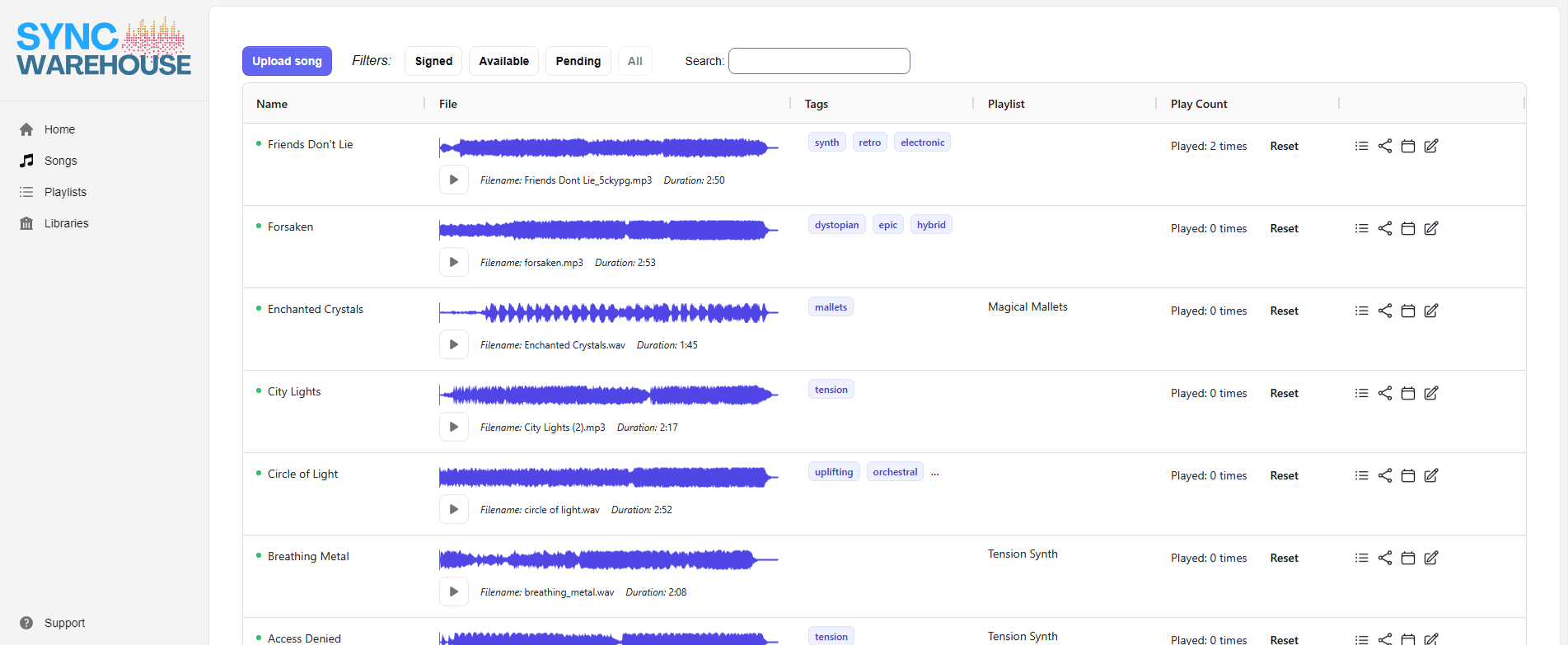The width and height of the screenshot is (1568, 645).
Task: Play the Breathing Metal track
Action: click(454, 591)
